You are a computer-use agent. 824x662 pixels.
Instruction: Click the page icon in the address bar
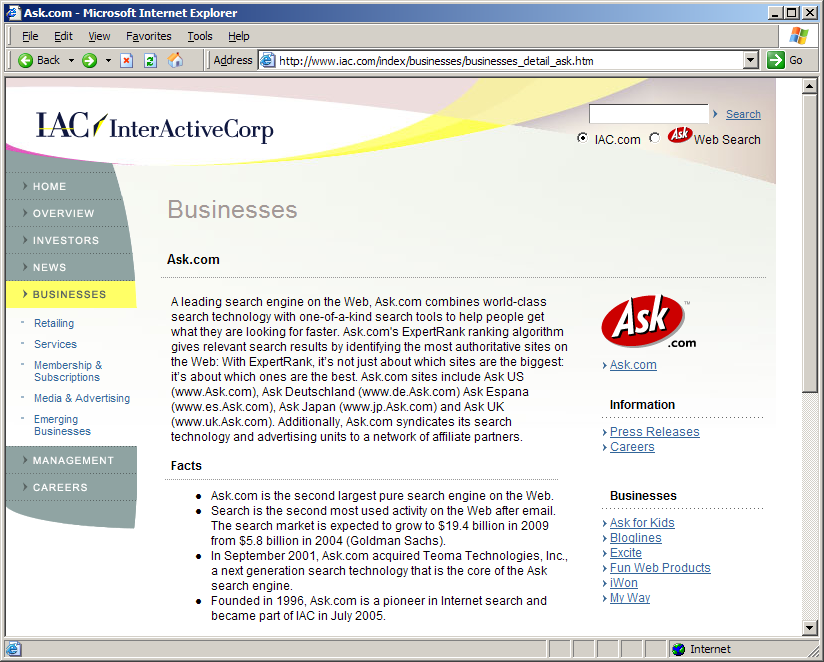coord(268,60)
